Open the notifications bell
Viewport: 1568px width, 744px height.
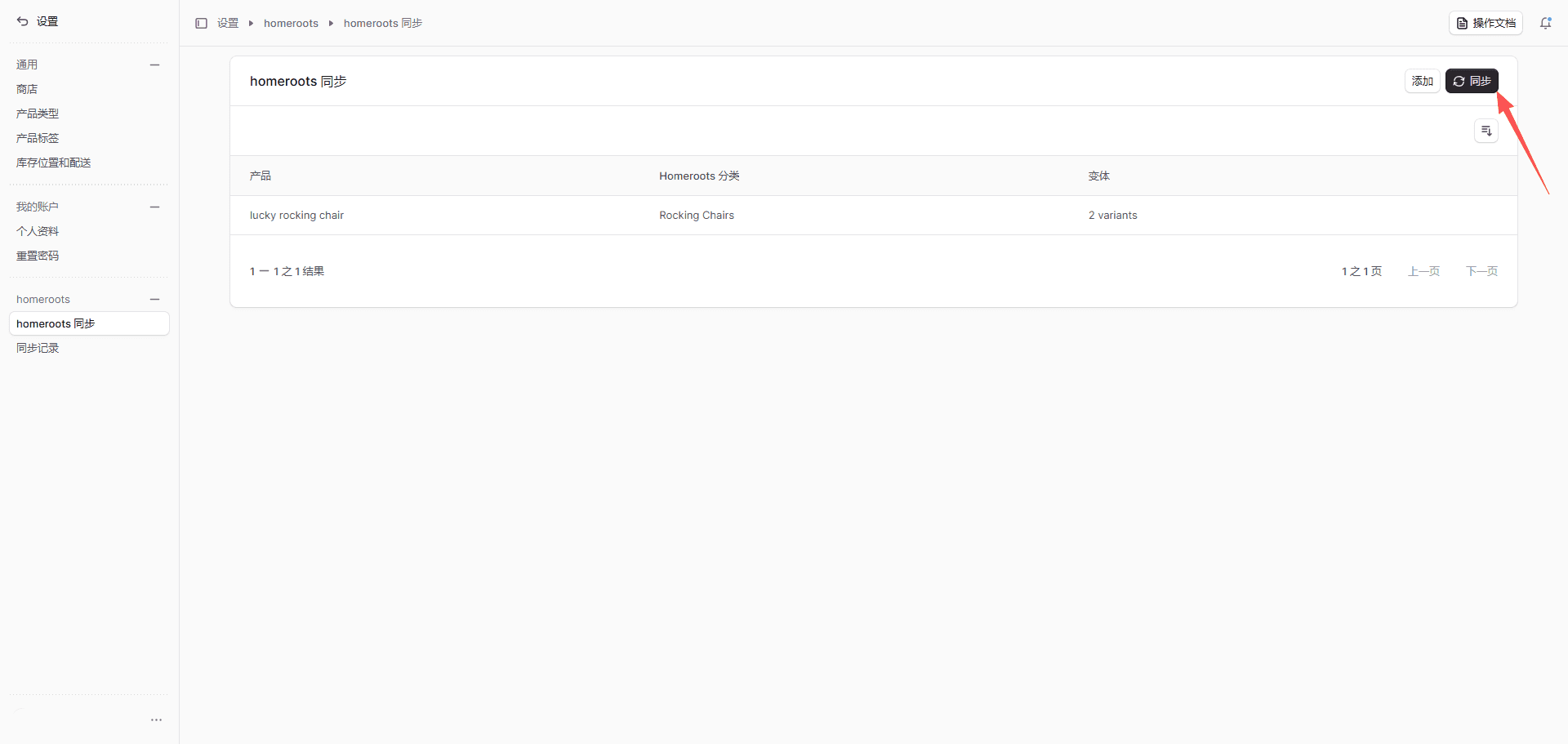coord(1545,24)
